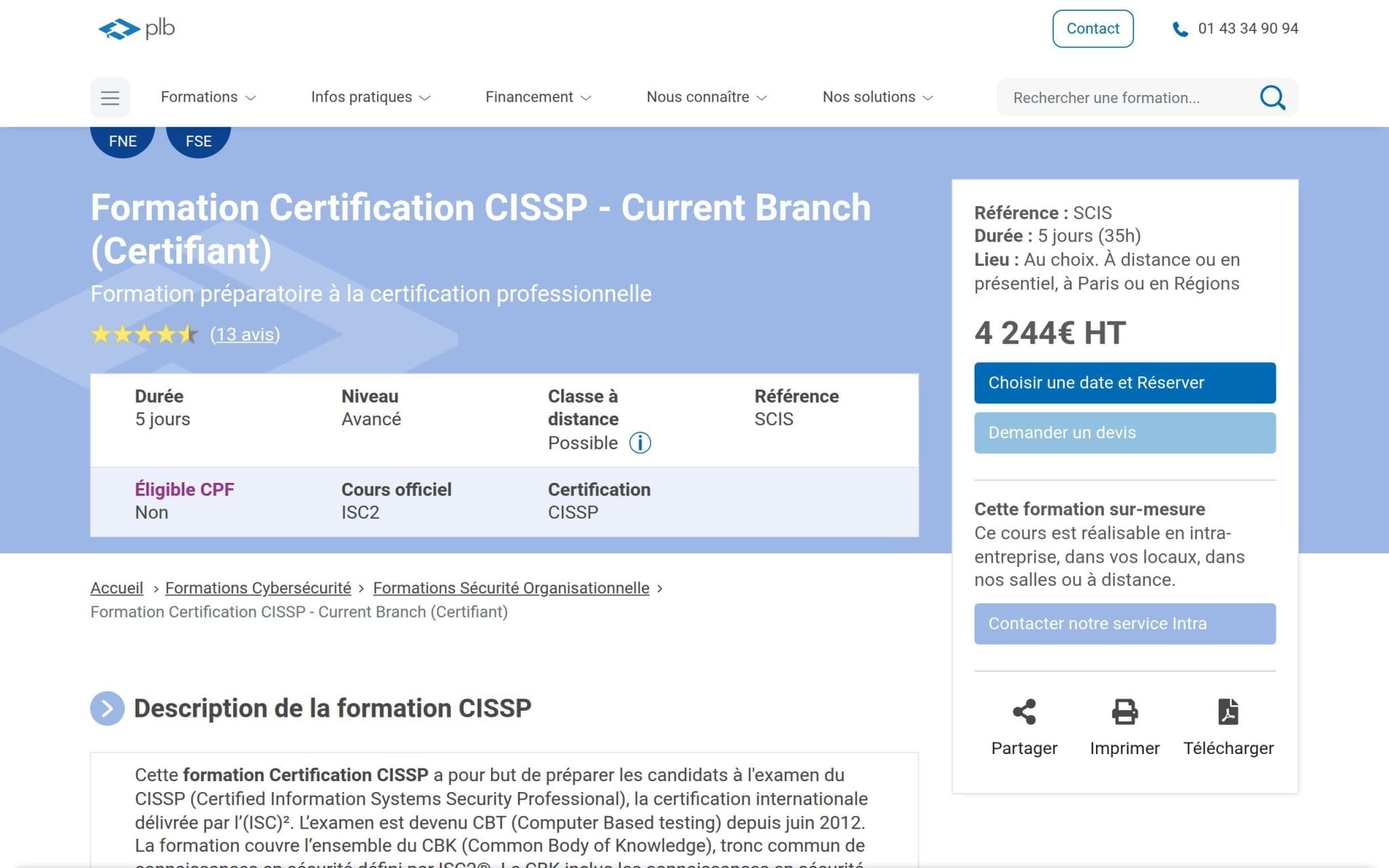The width and height of the screenshot is (1389, 868).
Task: Open the hamburger menu icon
Action: pos(110,98)
